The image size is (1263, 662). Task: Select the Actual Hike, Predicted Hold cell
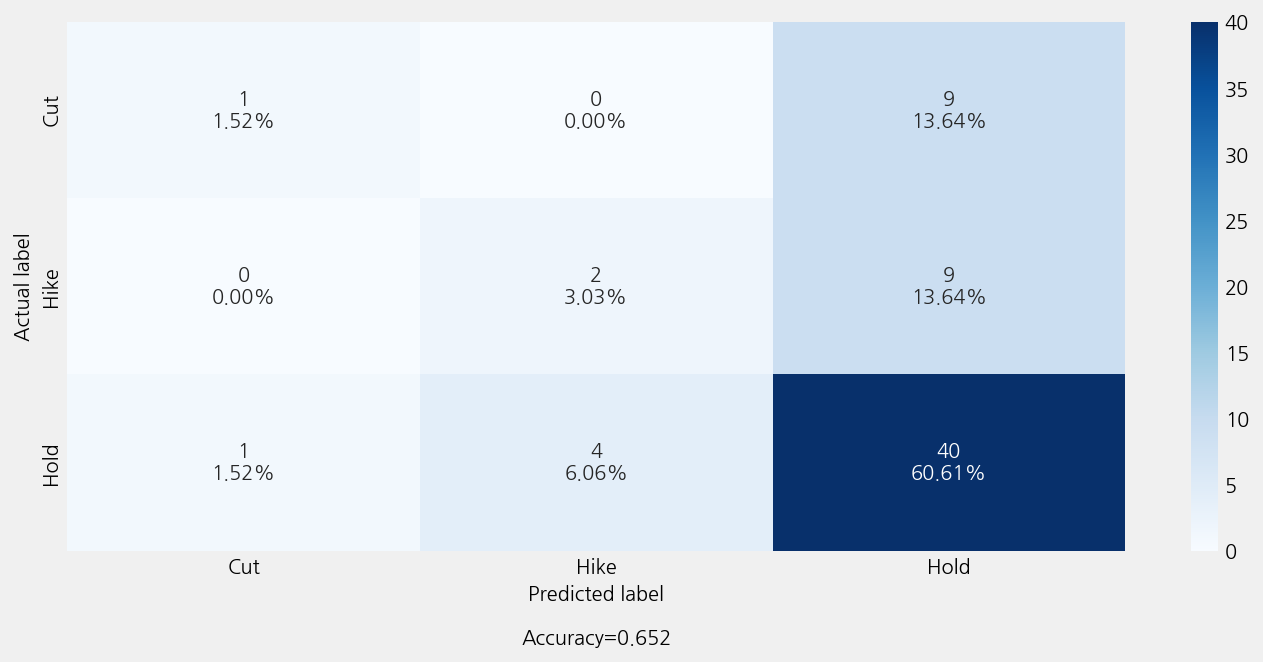pos(948,286)
